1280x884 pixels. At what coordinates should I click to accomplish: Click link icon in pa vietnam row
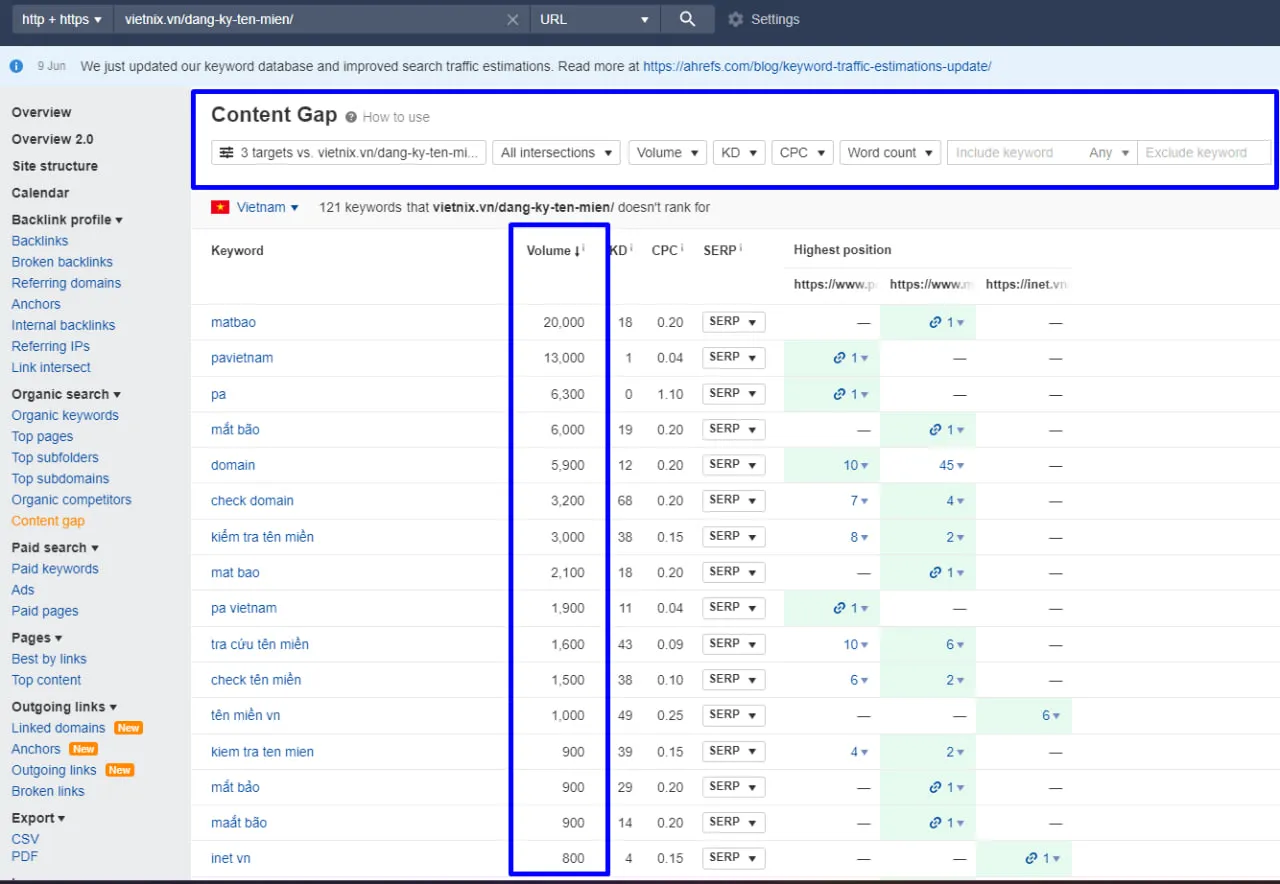[840, 608]
